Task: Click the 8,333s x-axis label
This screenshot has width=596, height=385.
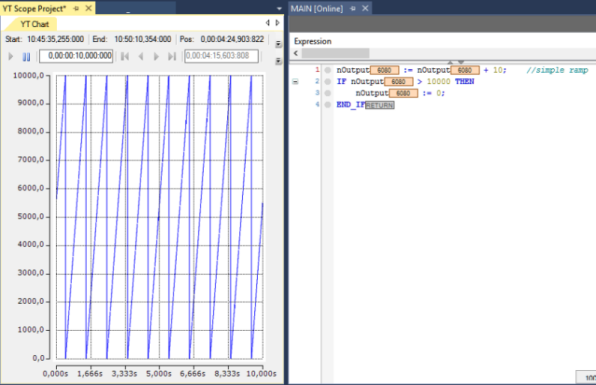Action: click(227, 374)
